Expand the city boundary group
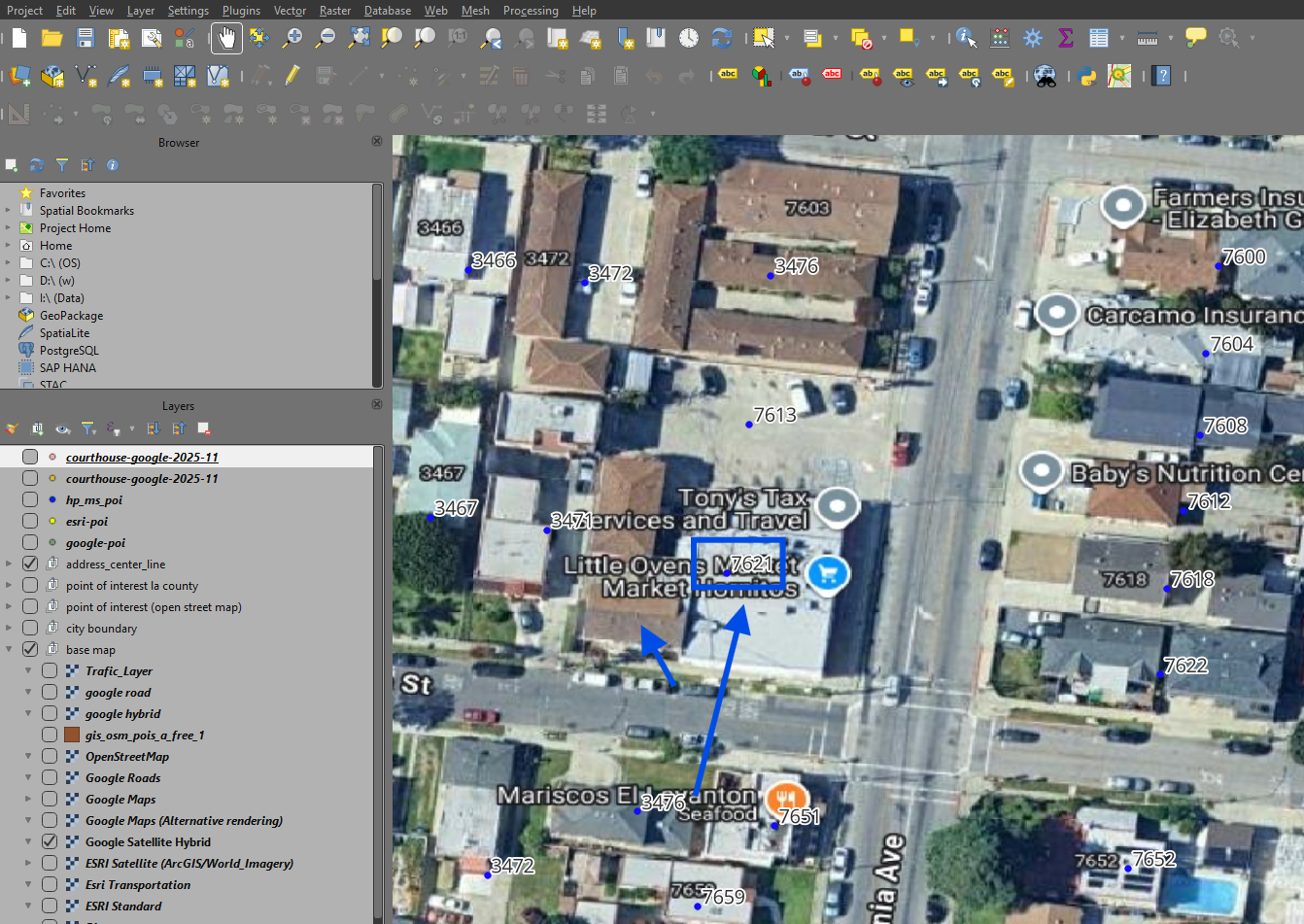 (9, 628)
